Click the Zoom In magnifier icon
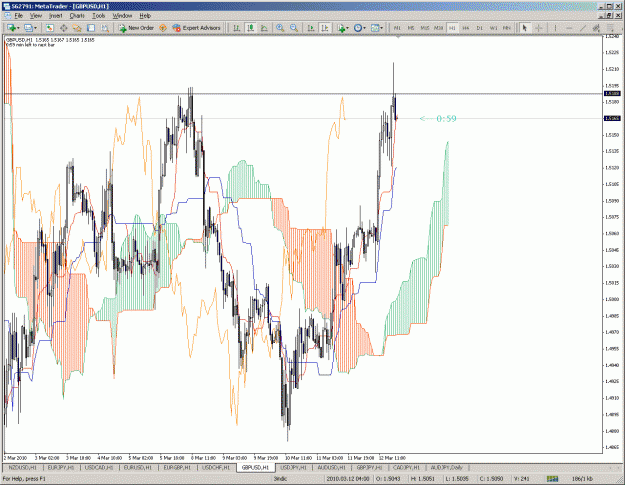 click(280, 28)
